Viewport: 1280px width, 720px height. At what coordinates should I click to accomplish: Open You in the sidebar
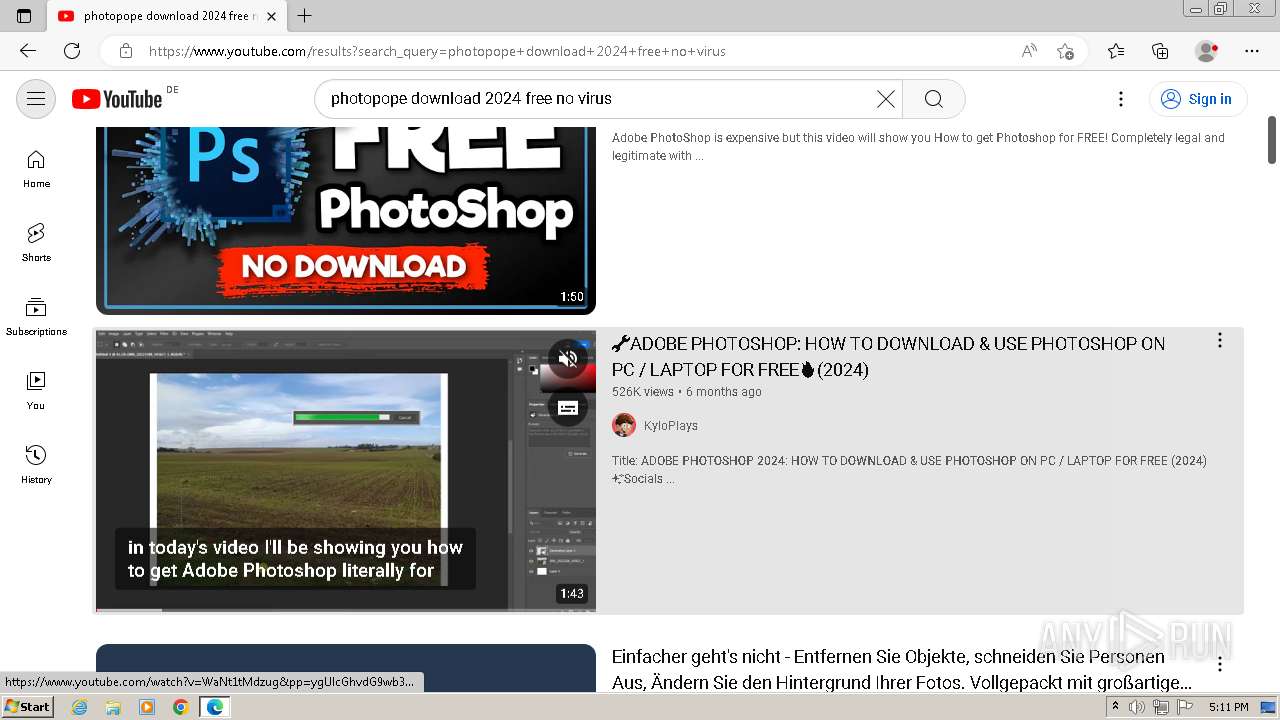36,391
